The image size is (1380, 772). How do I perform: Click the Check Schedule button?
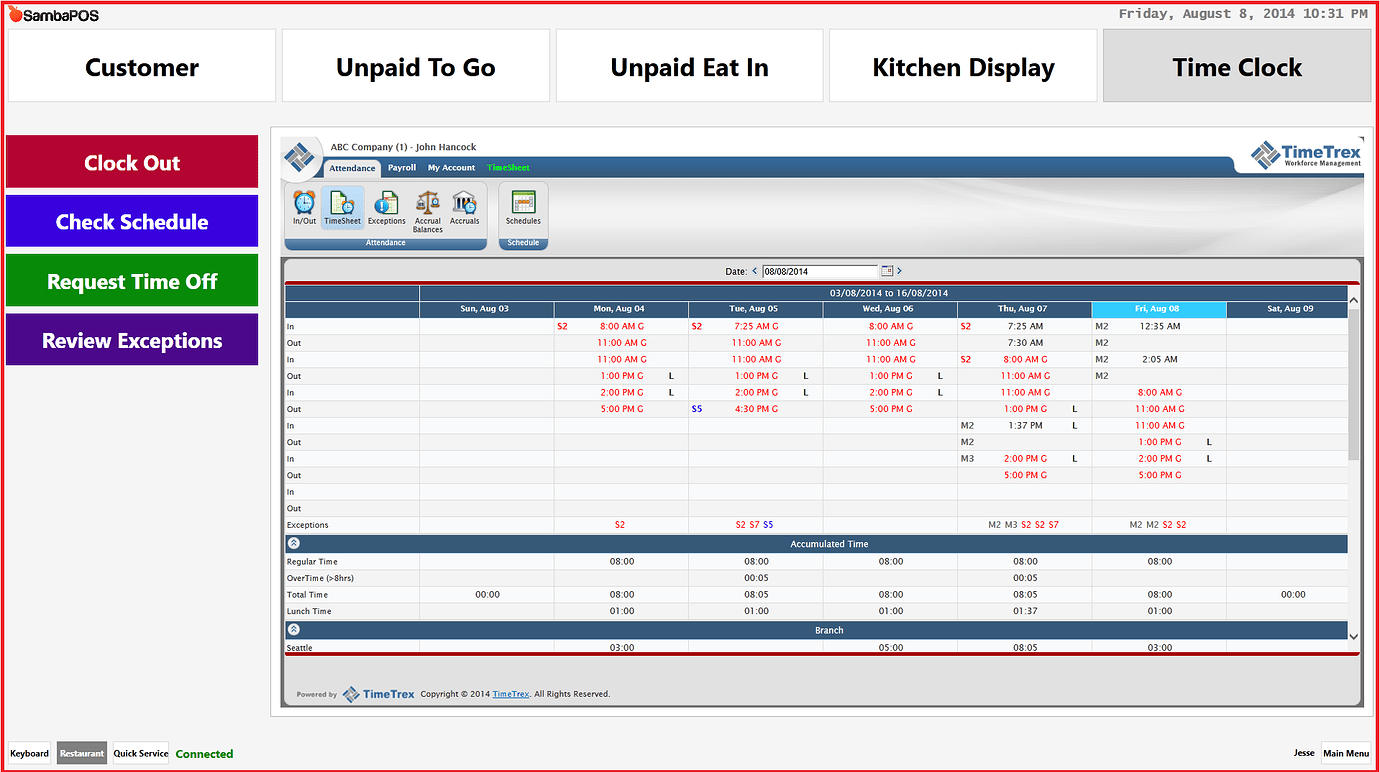(132, 221)
